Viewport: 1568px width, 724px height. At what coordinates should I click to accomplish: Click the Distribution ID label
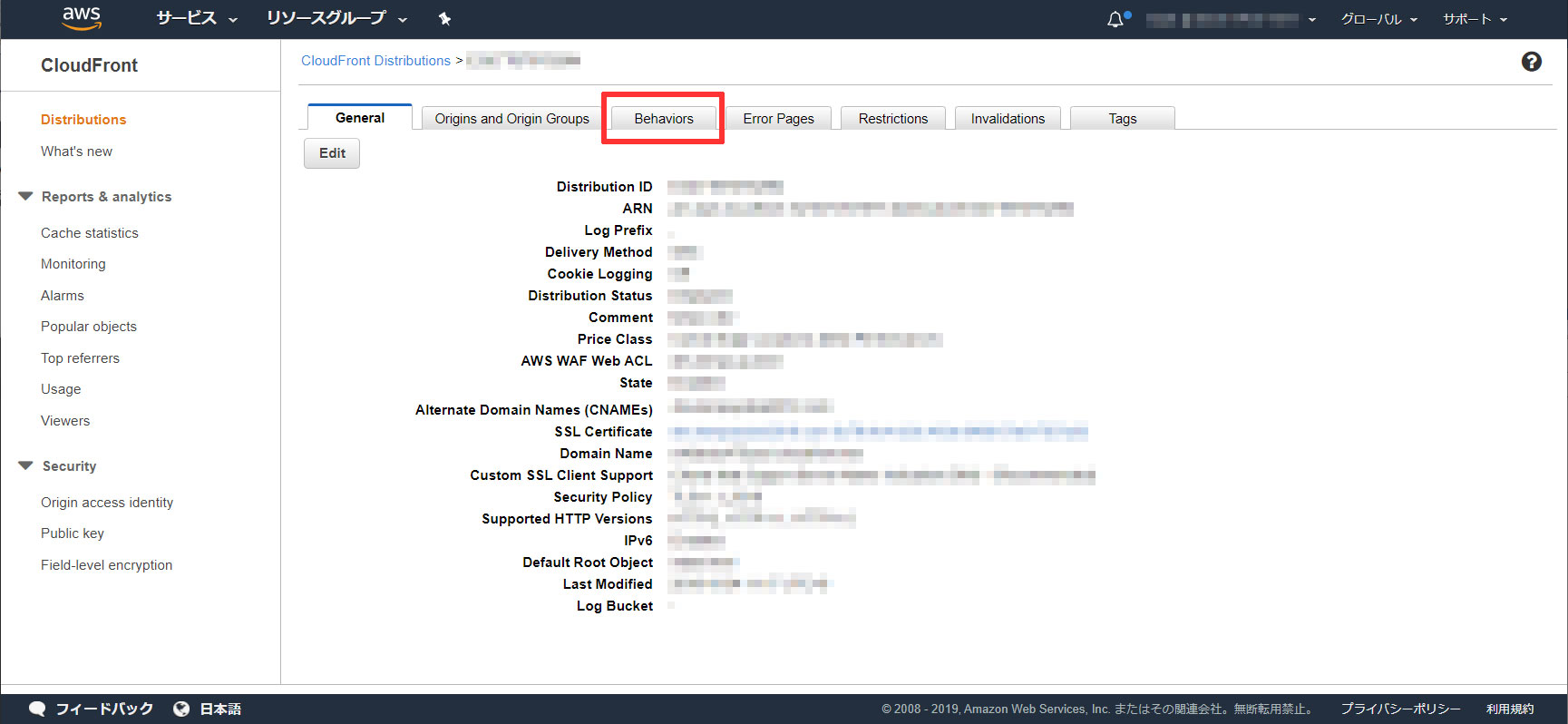(604, 187)
